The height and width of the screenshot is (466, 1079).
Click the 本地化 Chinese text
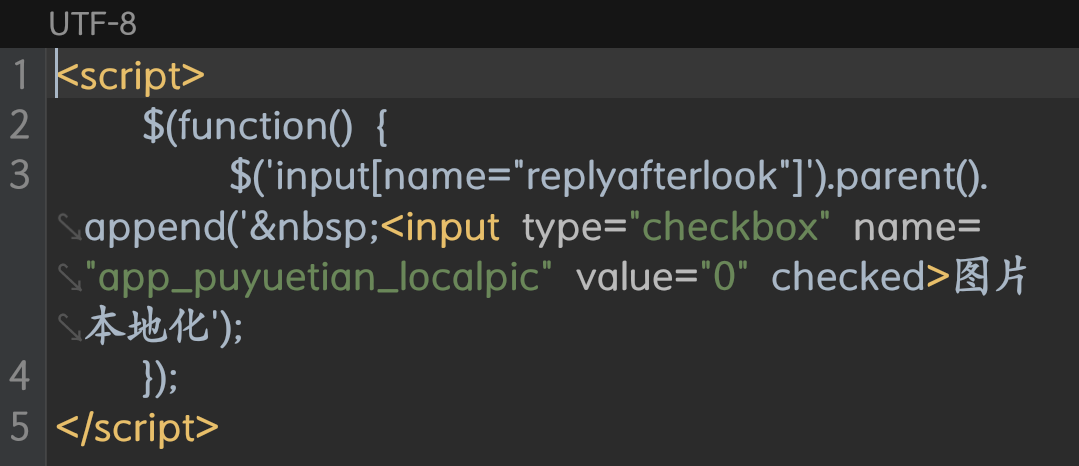tap(147, 327)
